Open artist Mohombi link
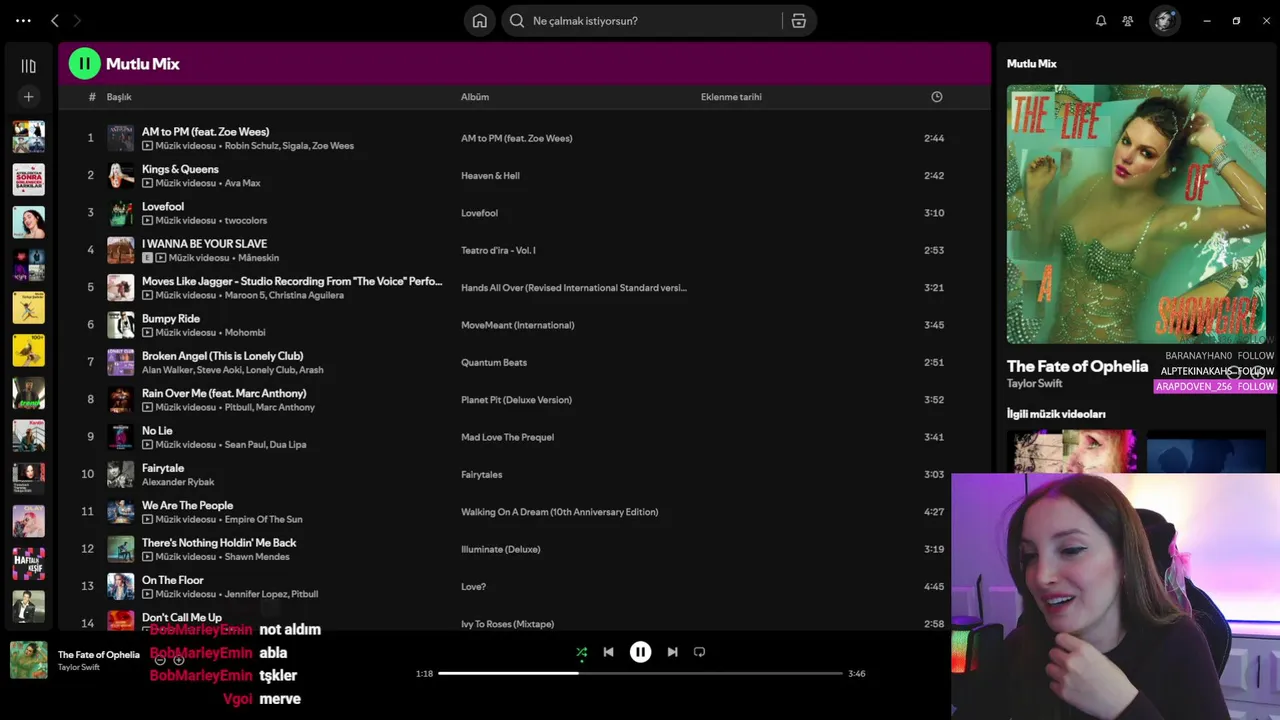 (245, 333)
